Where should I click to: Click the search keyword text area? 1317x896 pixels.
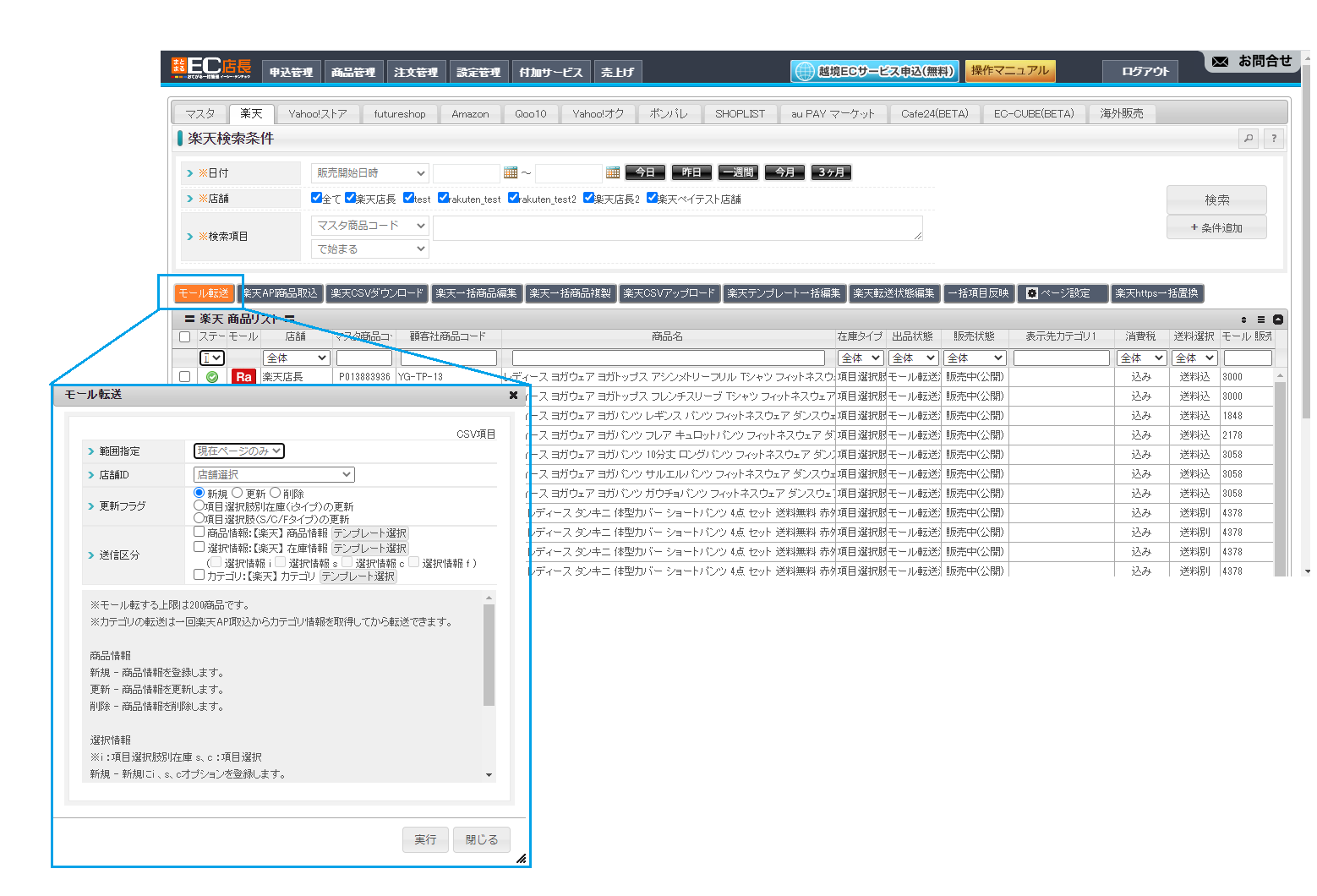(x=677, y=228)
